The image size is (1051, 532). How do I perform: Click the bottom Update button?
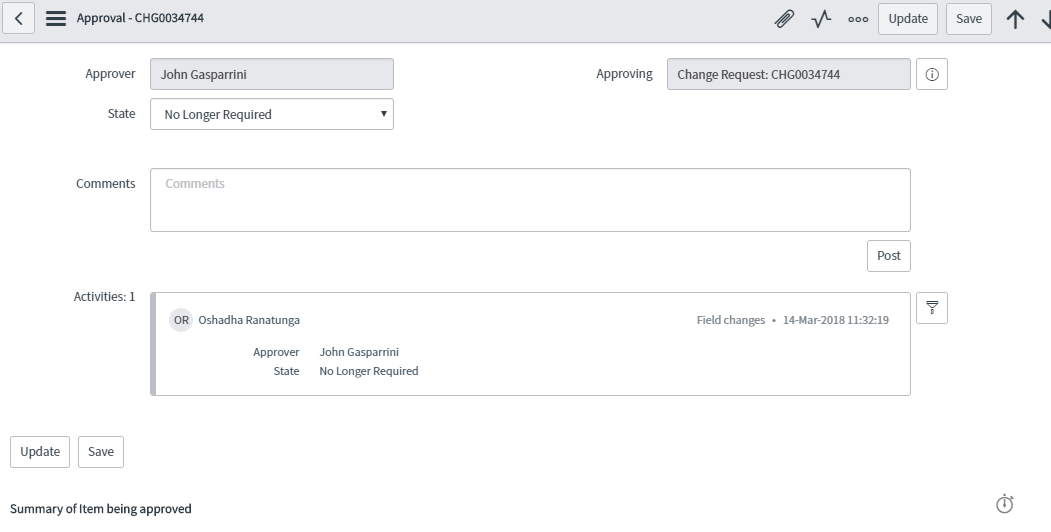point(40,452)
